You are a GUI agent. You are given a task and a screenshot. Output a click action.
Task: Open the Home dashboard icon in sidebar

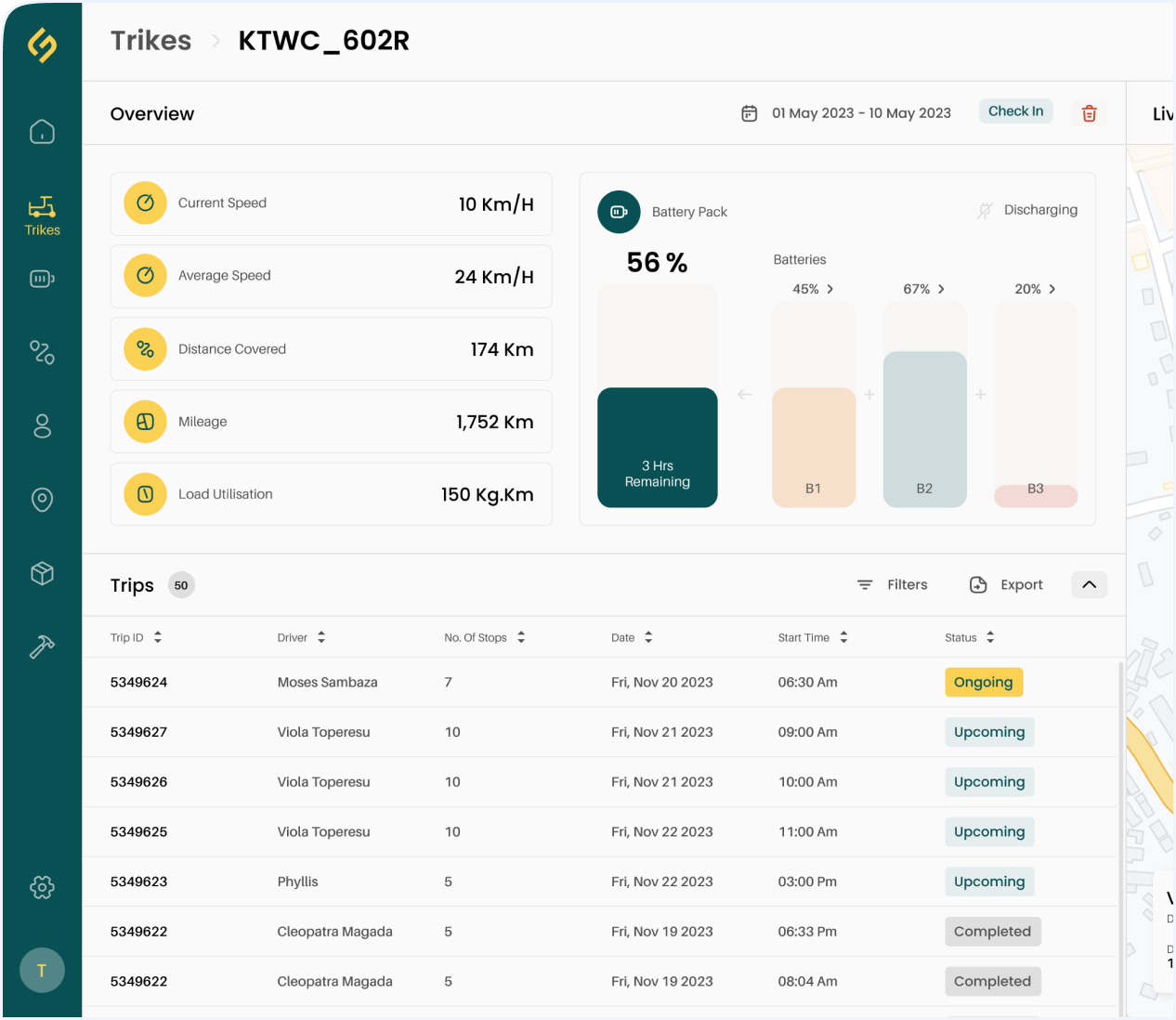tap(42, 132)
